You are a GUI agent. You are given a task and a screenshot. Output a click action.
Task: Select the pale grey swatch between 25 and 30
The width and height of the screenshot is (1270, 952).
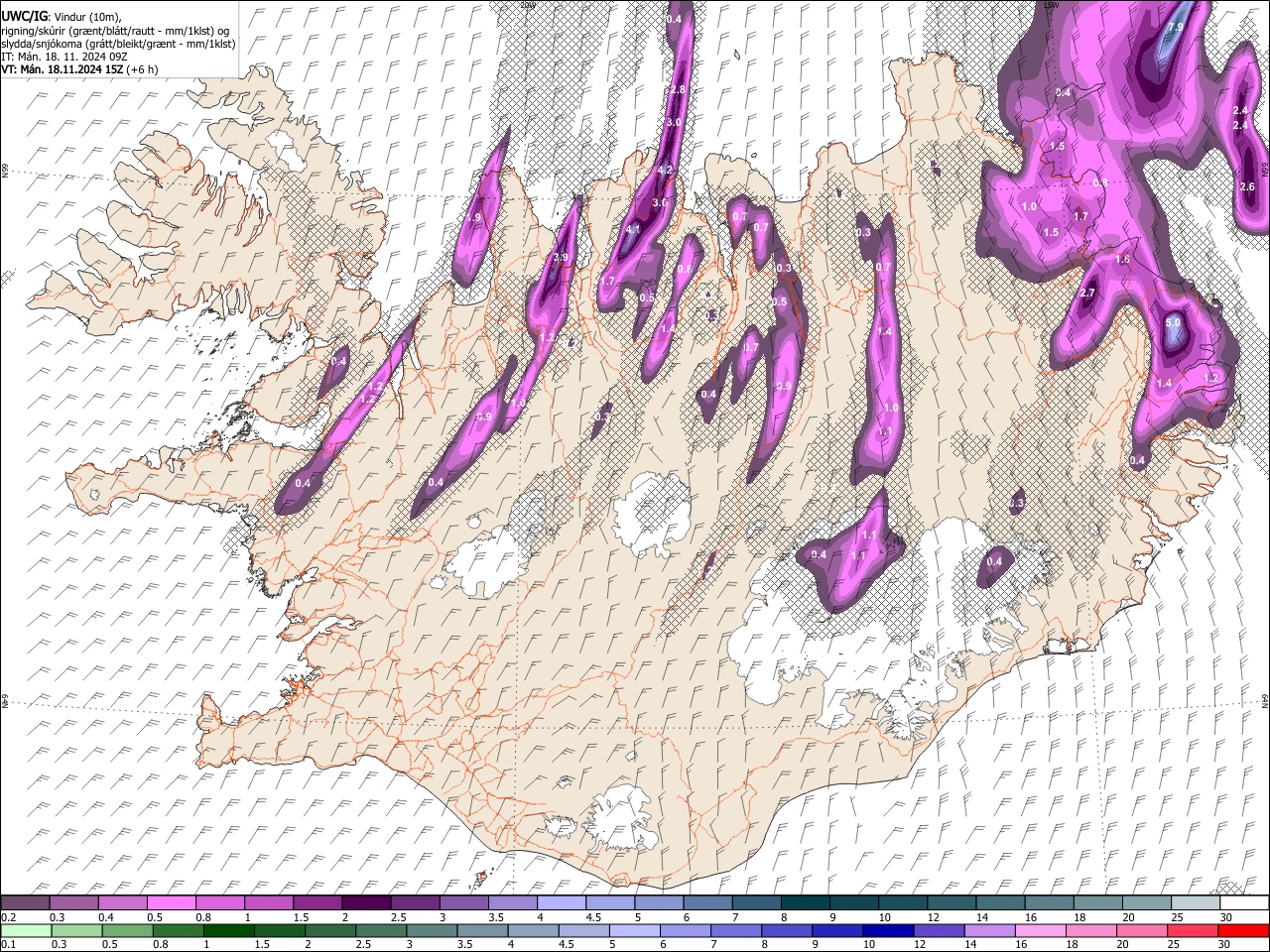1195,902
